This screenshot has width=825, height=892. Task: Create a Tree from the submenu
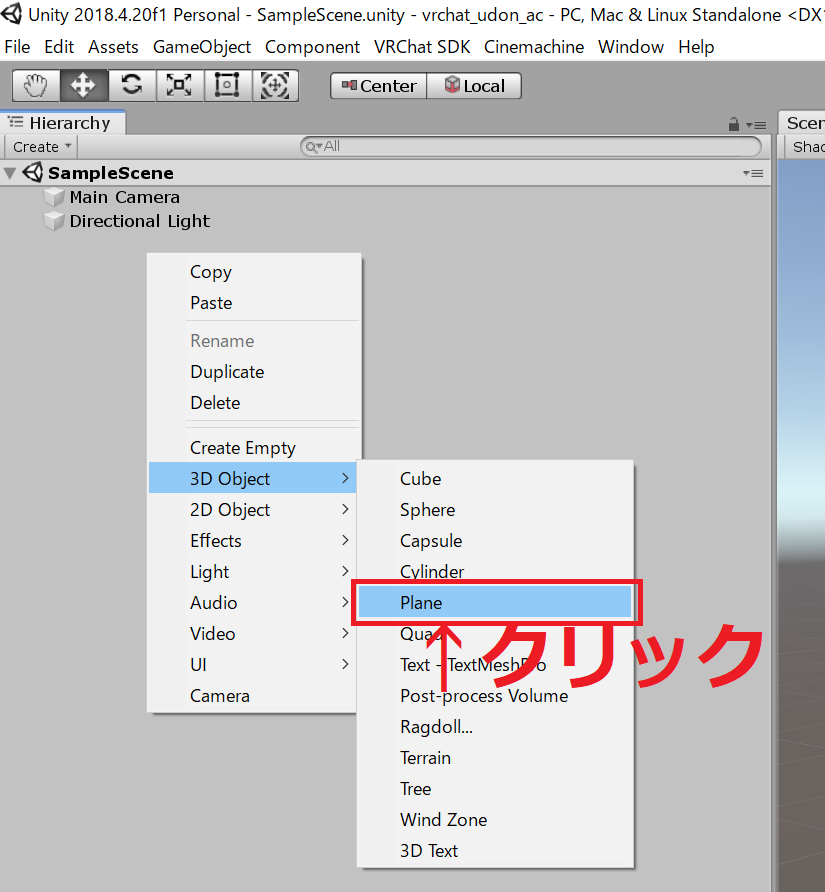point(495,788)
